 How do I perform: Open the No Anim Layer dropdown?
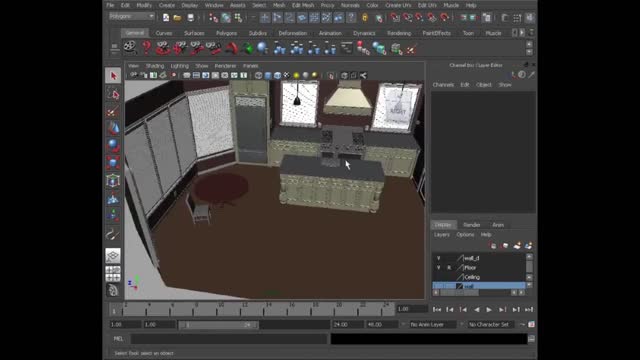pos(432,324)
